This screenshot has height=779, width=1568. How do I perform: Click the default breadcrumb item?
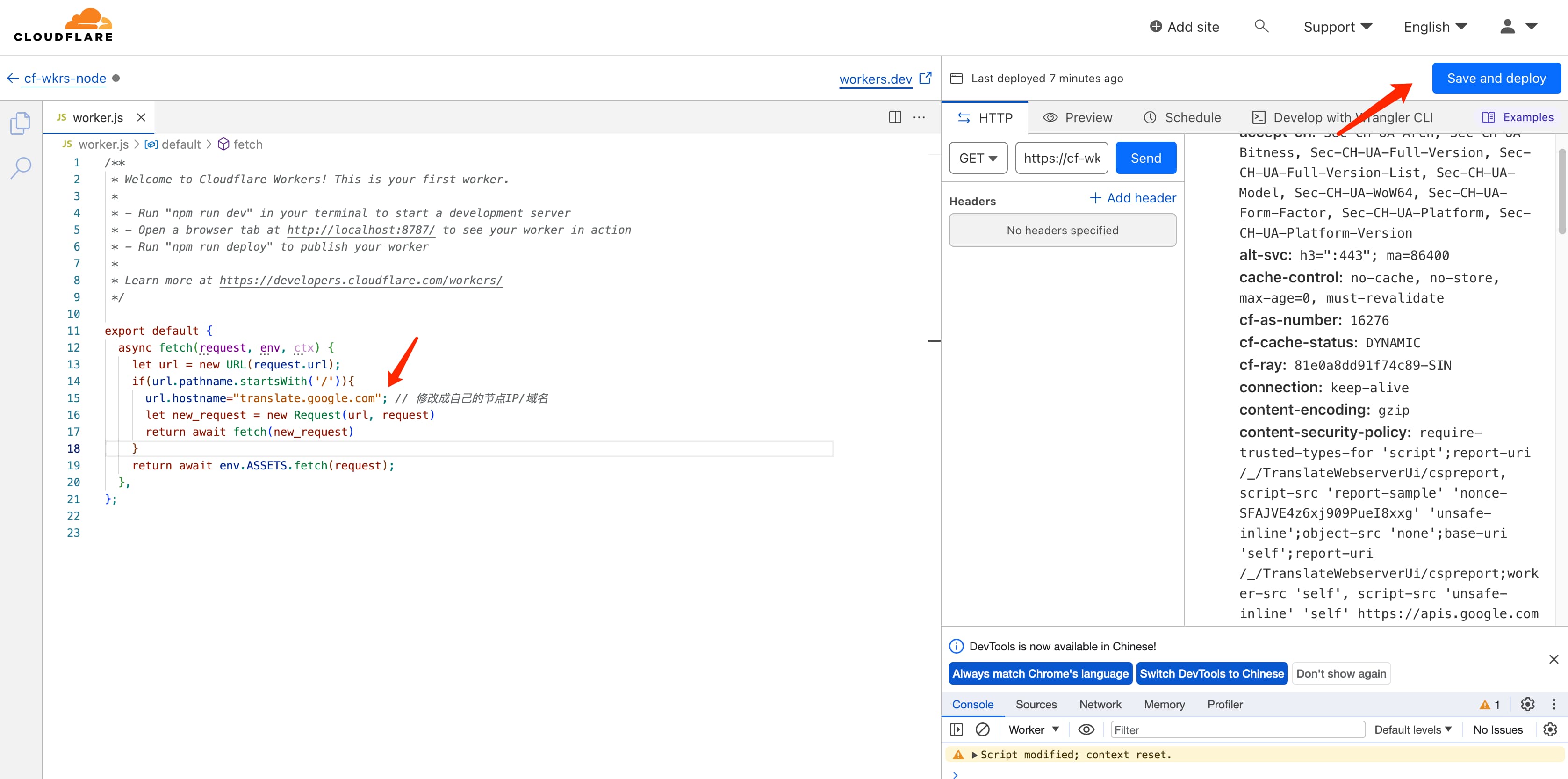tap(173, 144)
